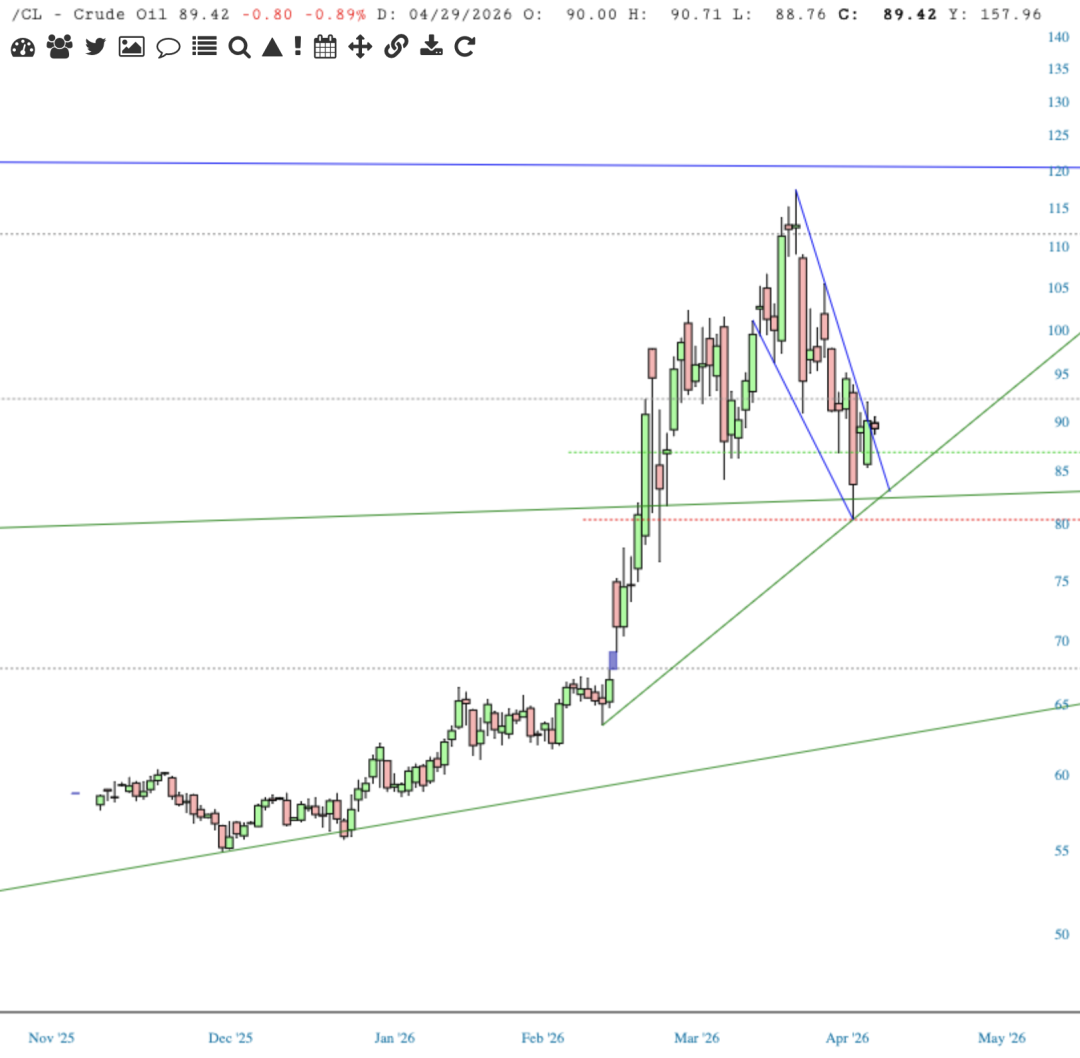
Task: Click the magnifying glass search icon
Action: click(239, 48)
